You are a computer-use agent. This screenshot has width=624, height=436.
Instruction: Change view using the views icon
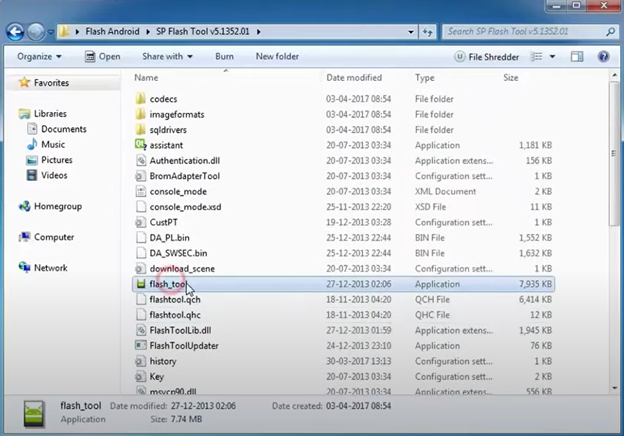point(536,56)
